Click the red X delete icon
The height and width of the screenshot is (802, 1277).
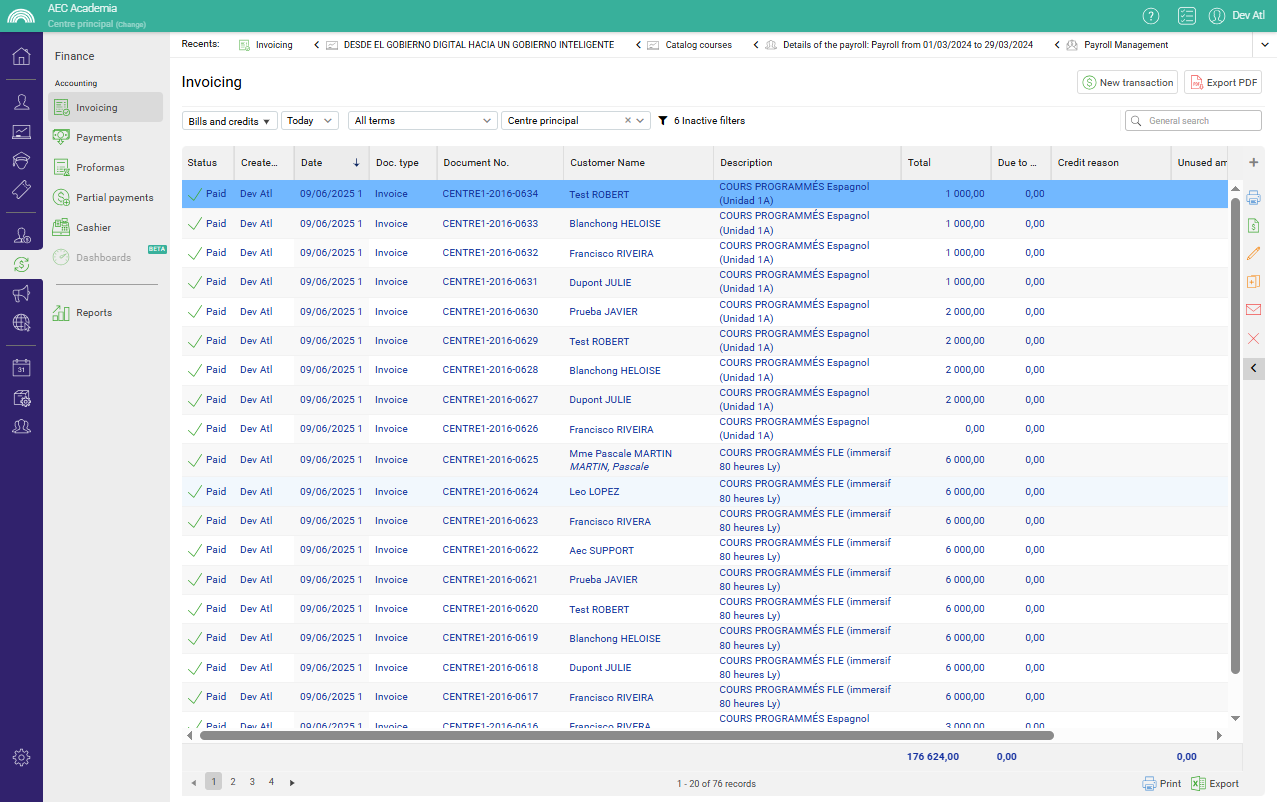point(1253,339)
